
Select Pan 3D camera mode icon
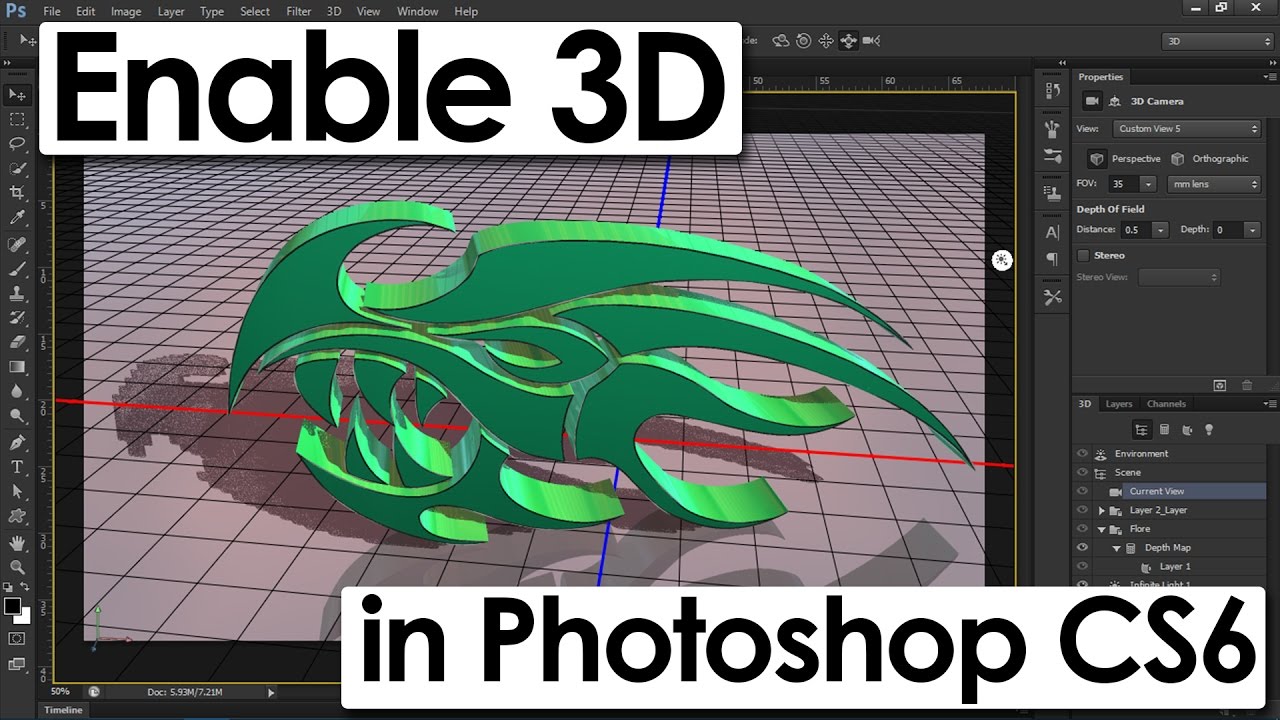point(826,41)
